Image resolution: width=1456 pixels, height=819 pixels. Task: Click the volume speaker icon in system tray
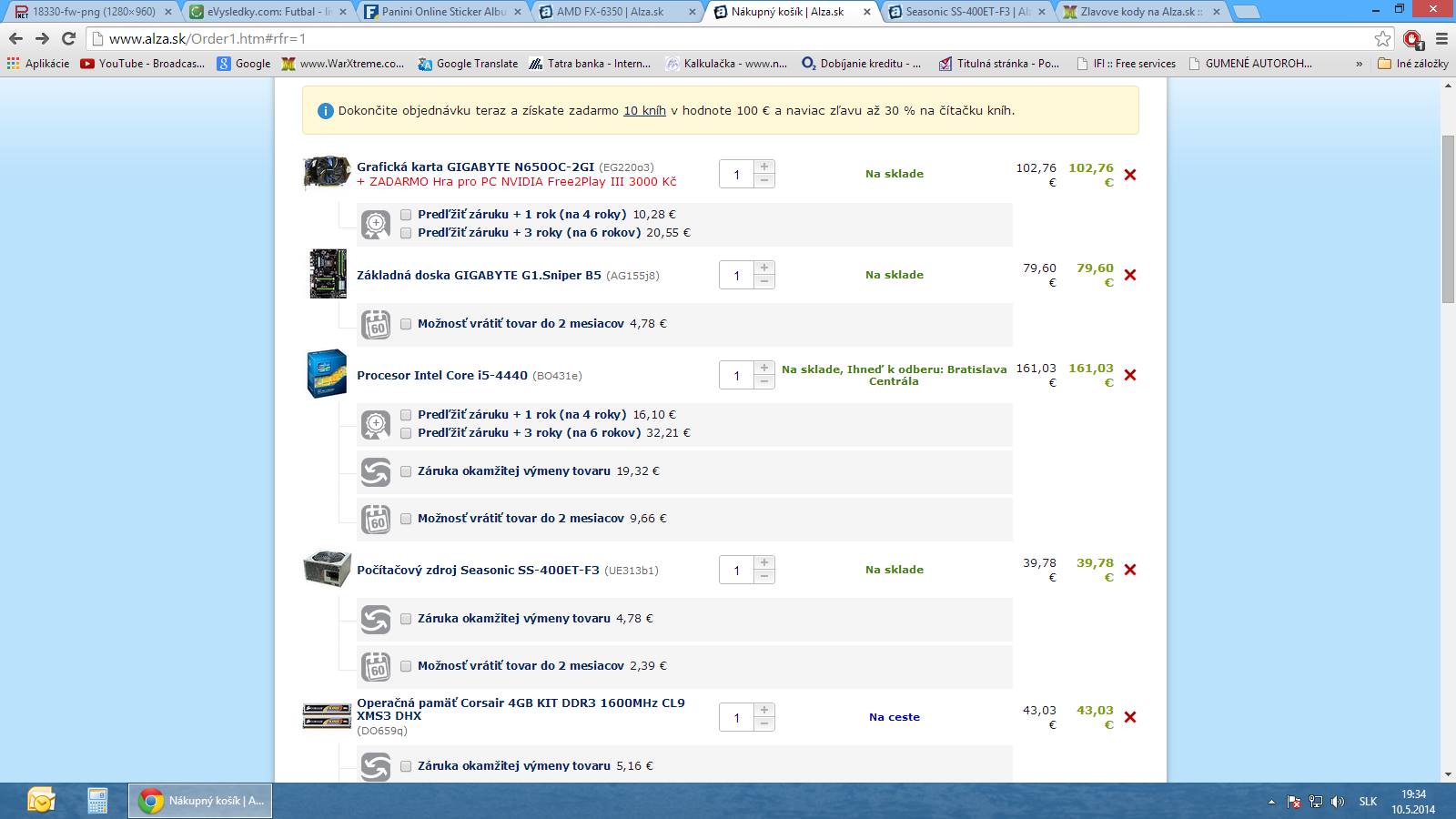pyautogui.click(x=1337, y=802)
